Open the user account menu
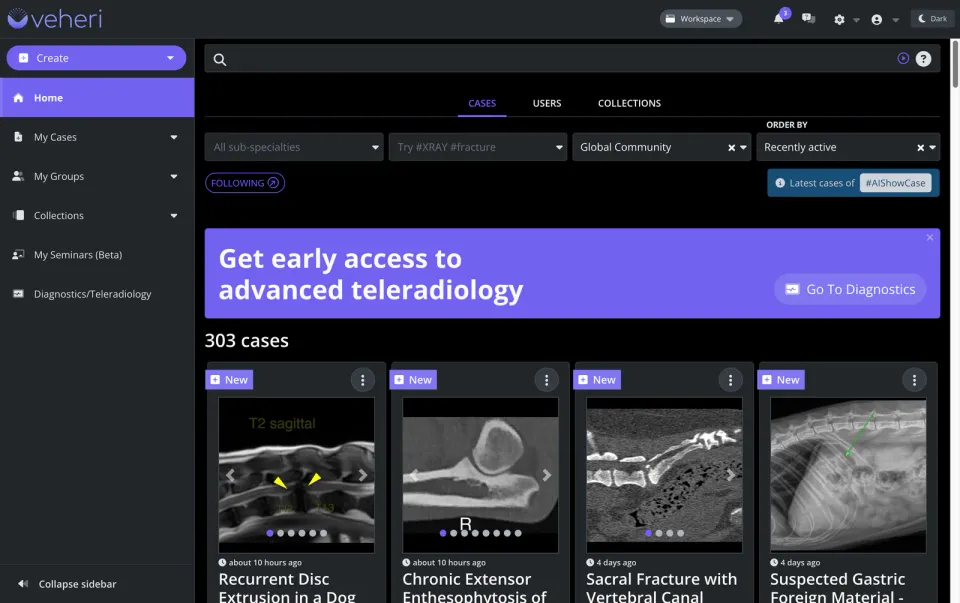The image size is (960, 603). [x=877, y=20]
